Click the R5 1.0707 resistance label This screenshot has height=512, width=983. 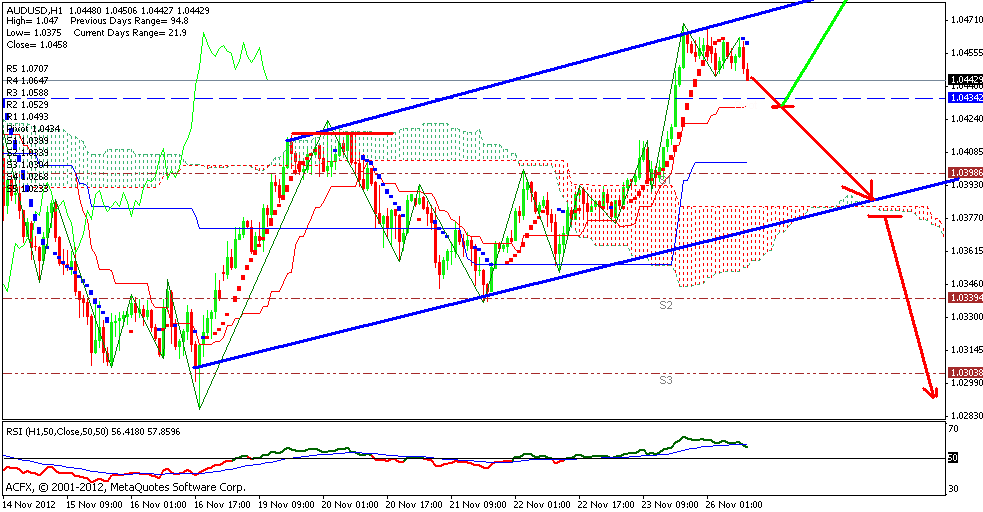(x=27, y=69)
